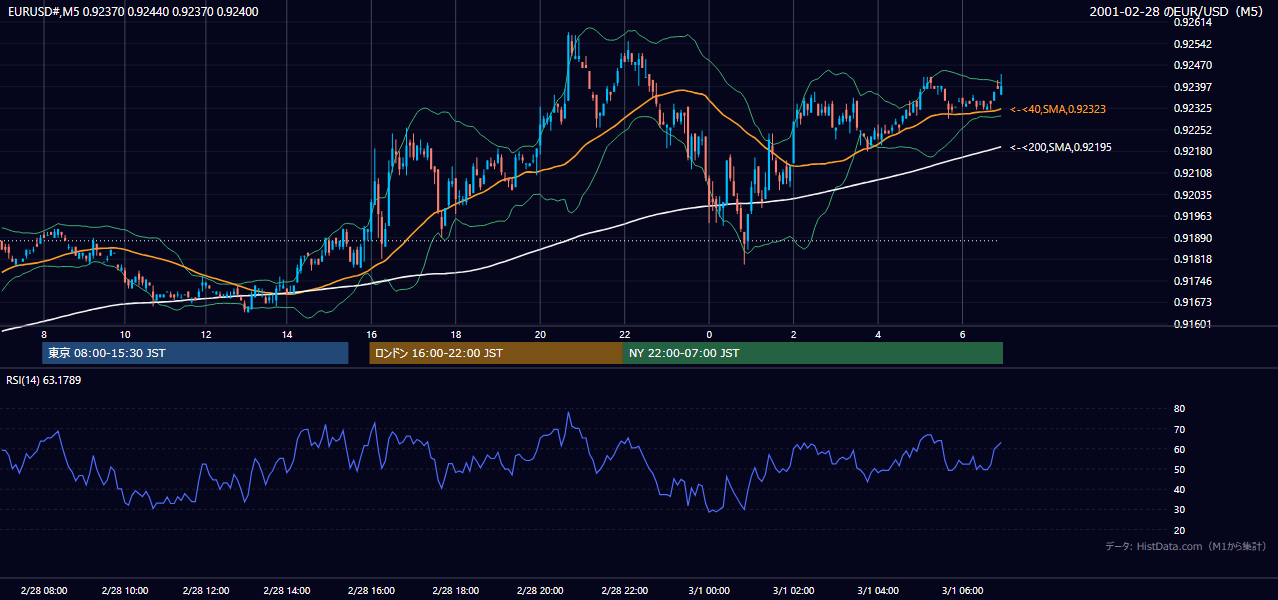
Task: Click the 2/28 18:00 date label
Action: point(456,591)
